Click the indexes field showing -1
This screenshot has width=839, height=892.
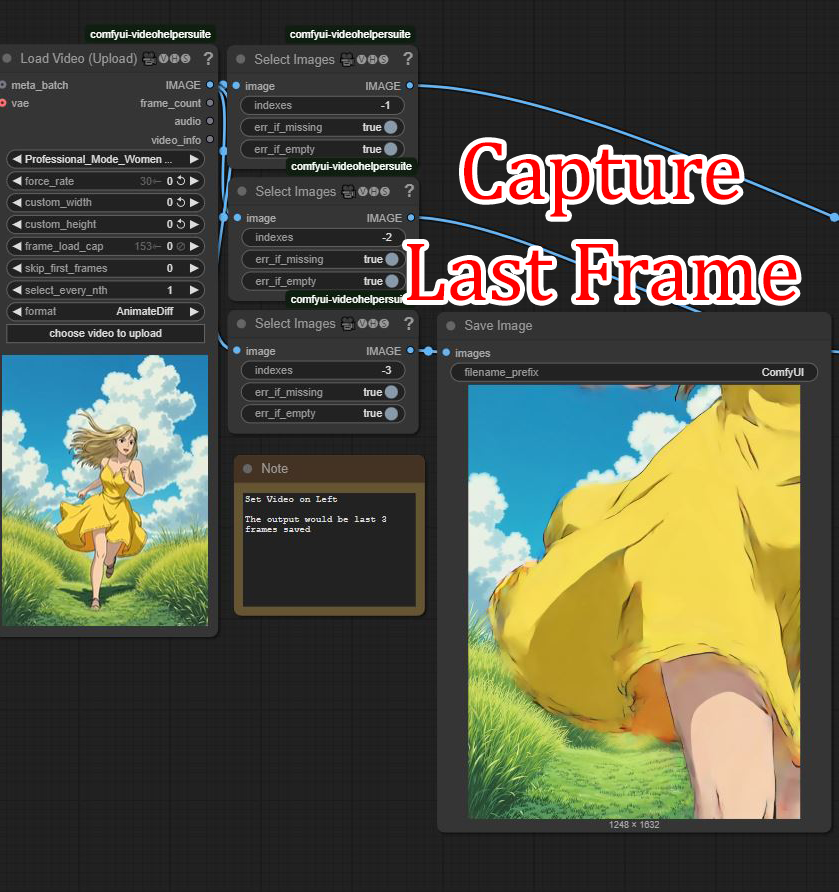pos(323,105)
